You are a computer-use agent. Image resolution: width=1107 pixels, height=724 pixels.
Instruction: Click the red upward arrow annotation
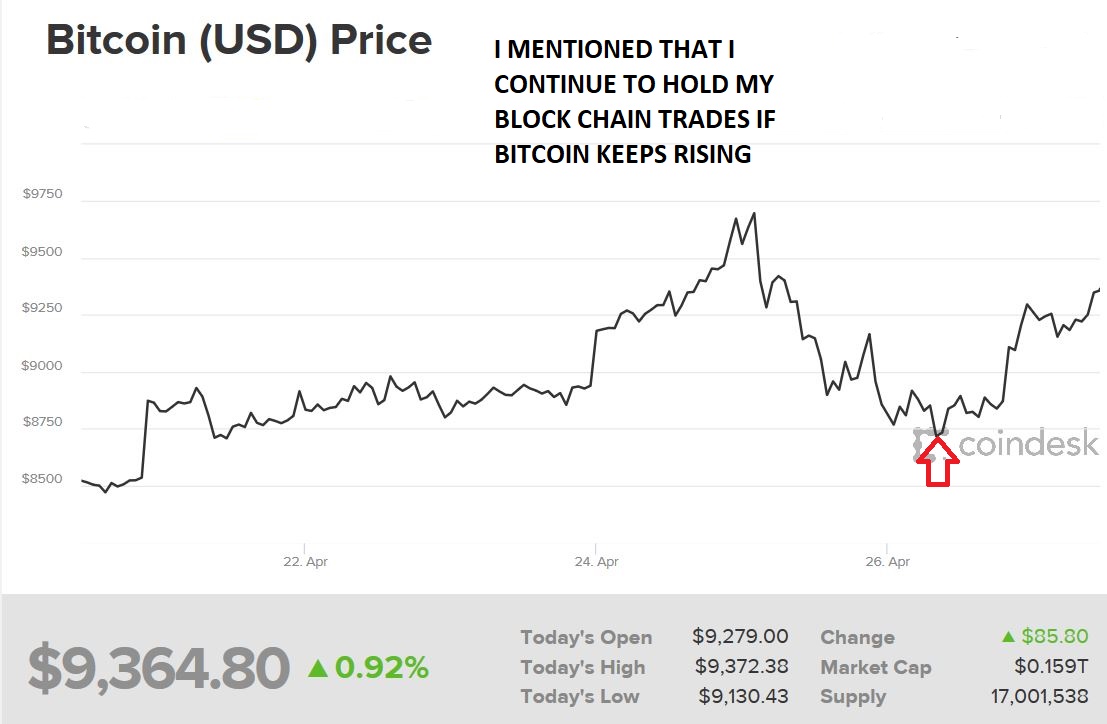(937, 461)
